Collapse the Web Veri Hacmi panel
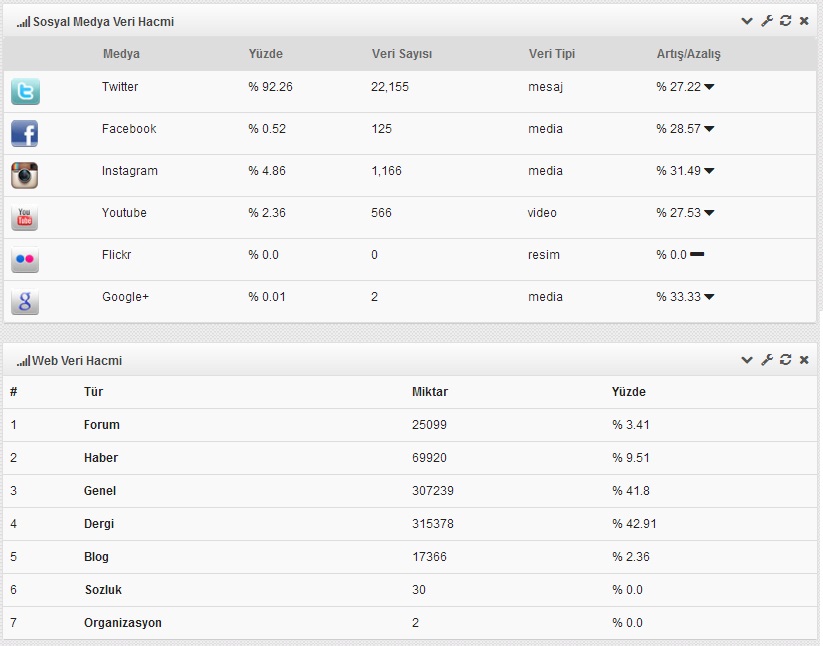This screenshot has width=823, height=646. click(747, 360)
